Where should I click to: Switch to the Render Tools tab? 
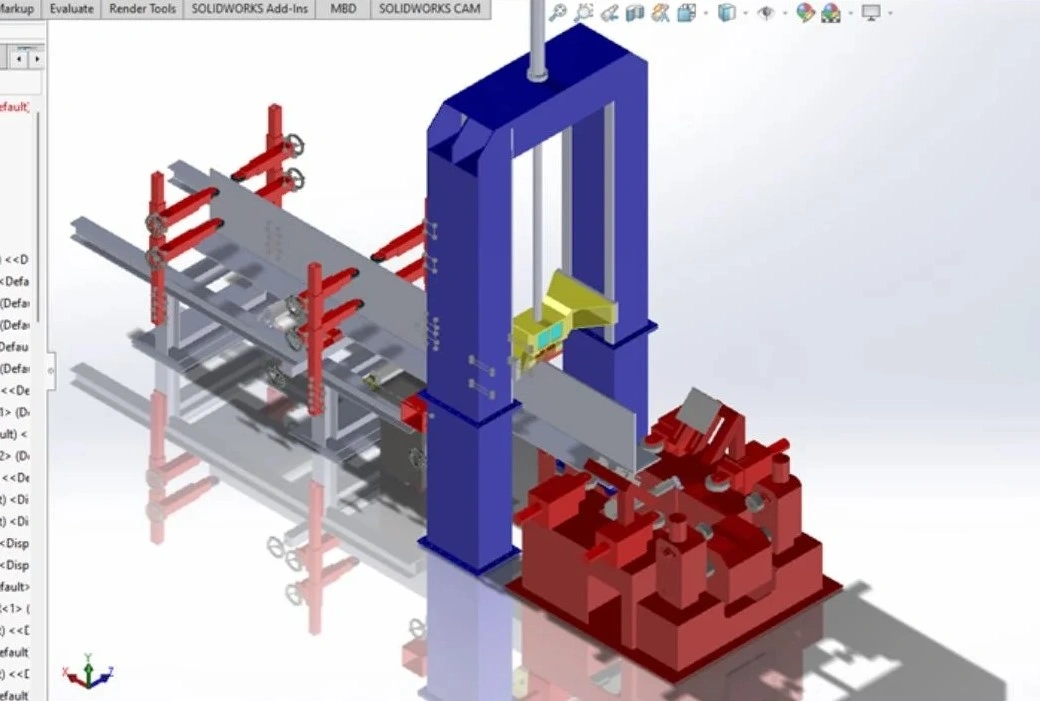(x=144, y=9)
